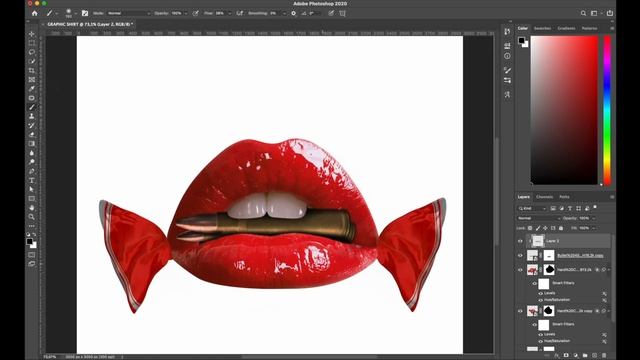Create new fill or adjustment layer icon
The image size is (640, 360).
576,356
